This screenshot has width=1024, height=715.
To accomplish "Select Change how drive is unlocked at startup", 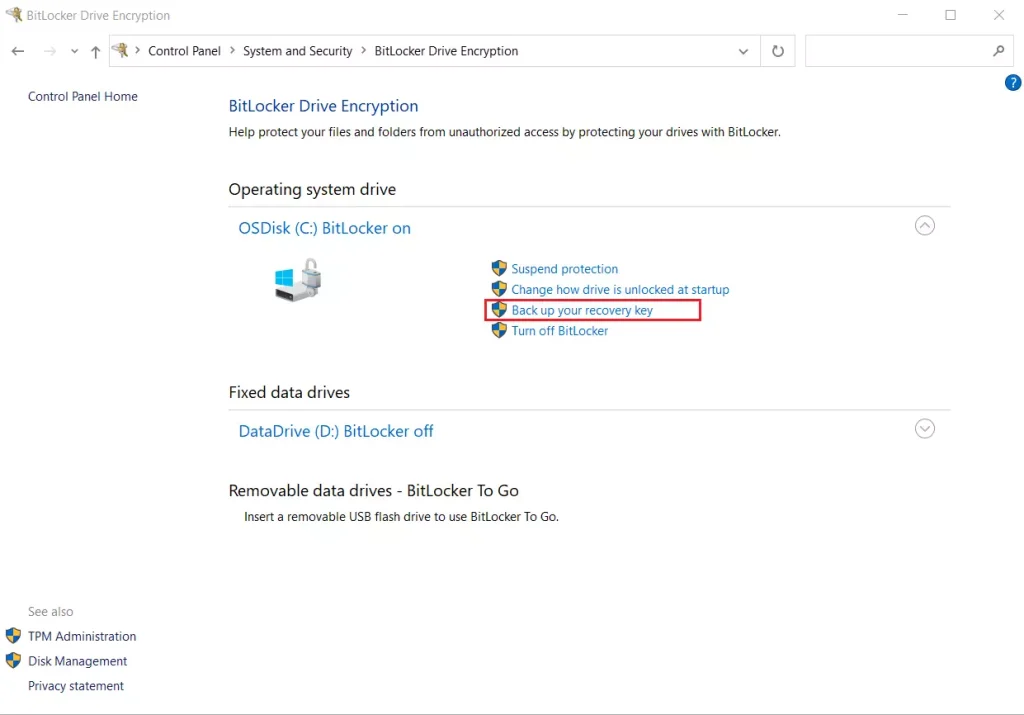I will 620,289.
